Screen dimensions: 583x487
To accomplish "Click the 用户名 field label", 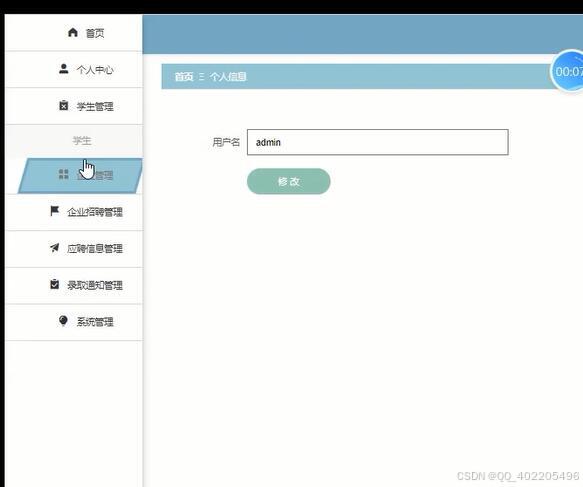I will coord(226,142).
